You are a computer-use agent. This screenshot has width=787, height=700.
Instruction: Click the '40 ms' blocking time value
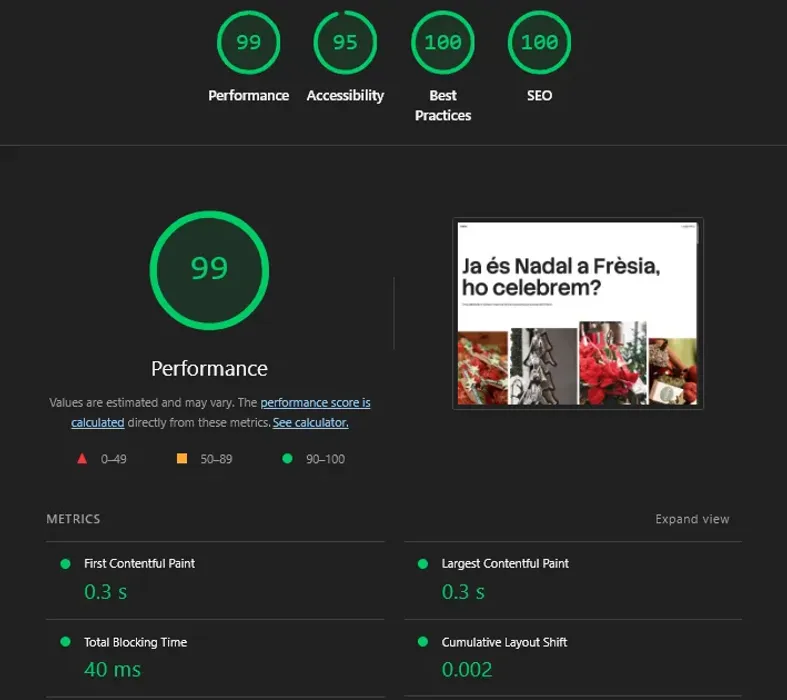coord(112,670)
